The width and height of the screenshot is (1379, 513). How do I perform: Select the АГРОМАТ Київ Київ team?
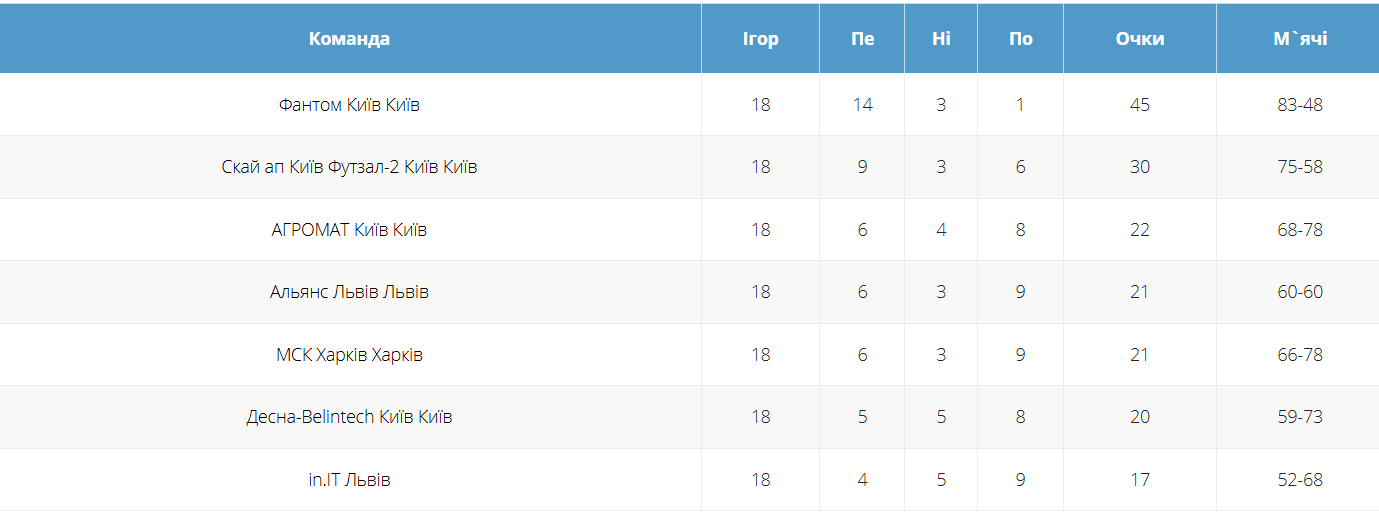pos(349,230)
